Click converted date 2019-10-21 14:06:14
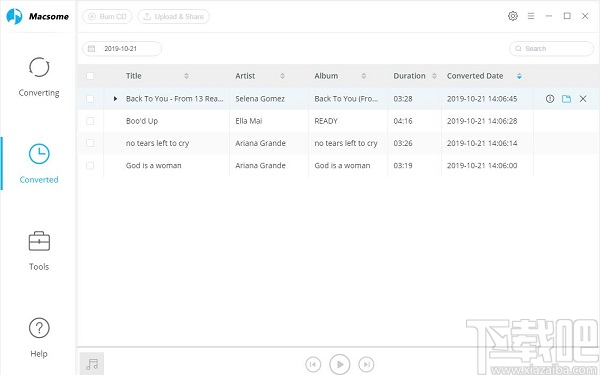Viewport: 601px width, 375px height. (482, 143)
